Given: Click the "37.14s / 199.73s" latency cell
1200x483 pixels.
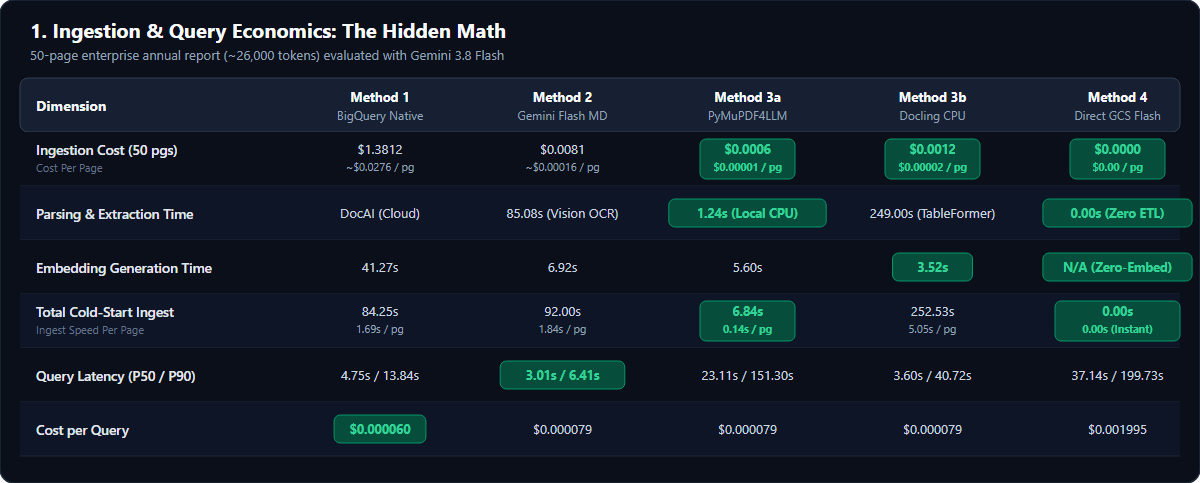Looking at the screenshot, I should [1117, 376].
